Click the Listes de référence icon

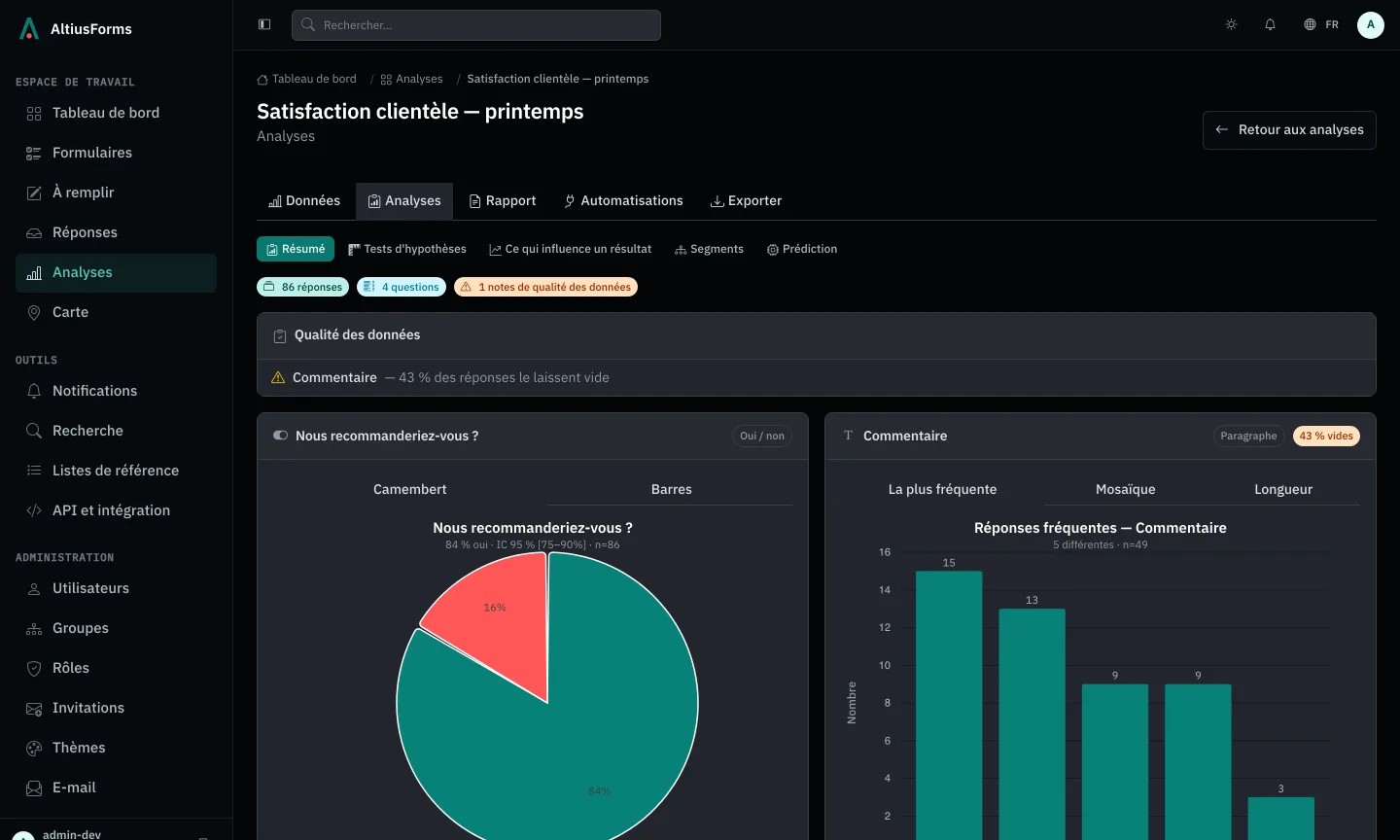34,471
